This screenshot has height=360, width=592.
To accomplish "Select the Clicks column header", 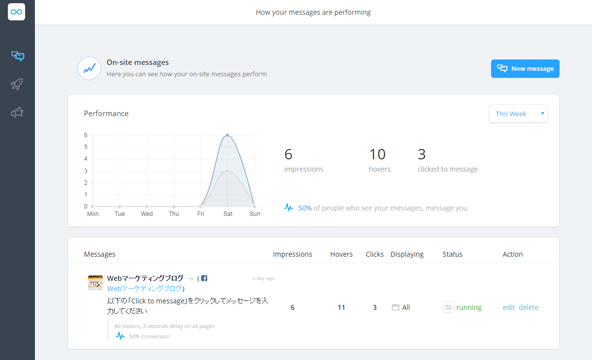I will tap(375, 254).
